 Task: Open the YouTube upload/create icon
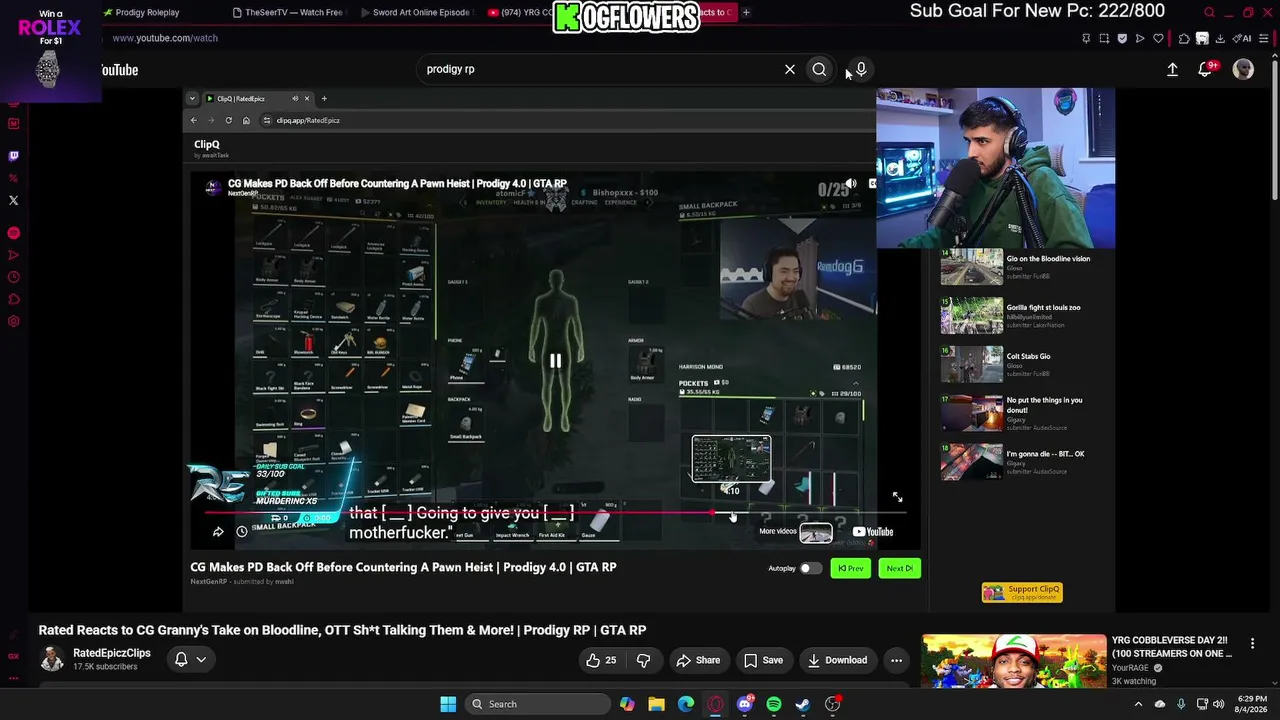tap(1172, 70)
